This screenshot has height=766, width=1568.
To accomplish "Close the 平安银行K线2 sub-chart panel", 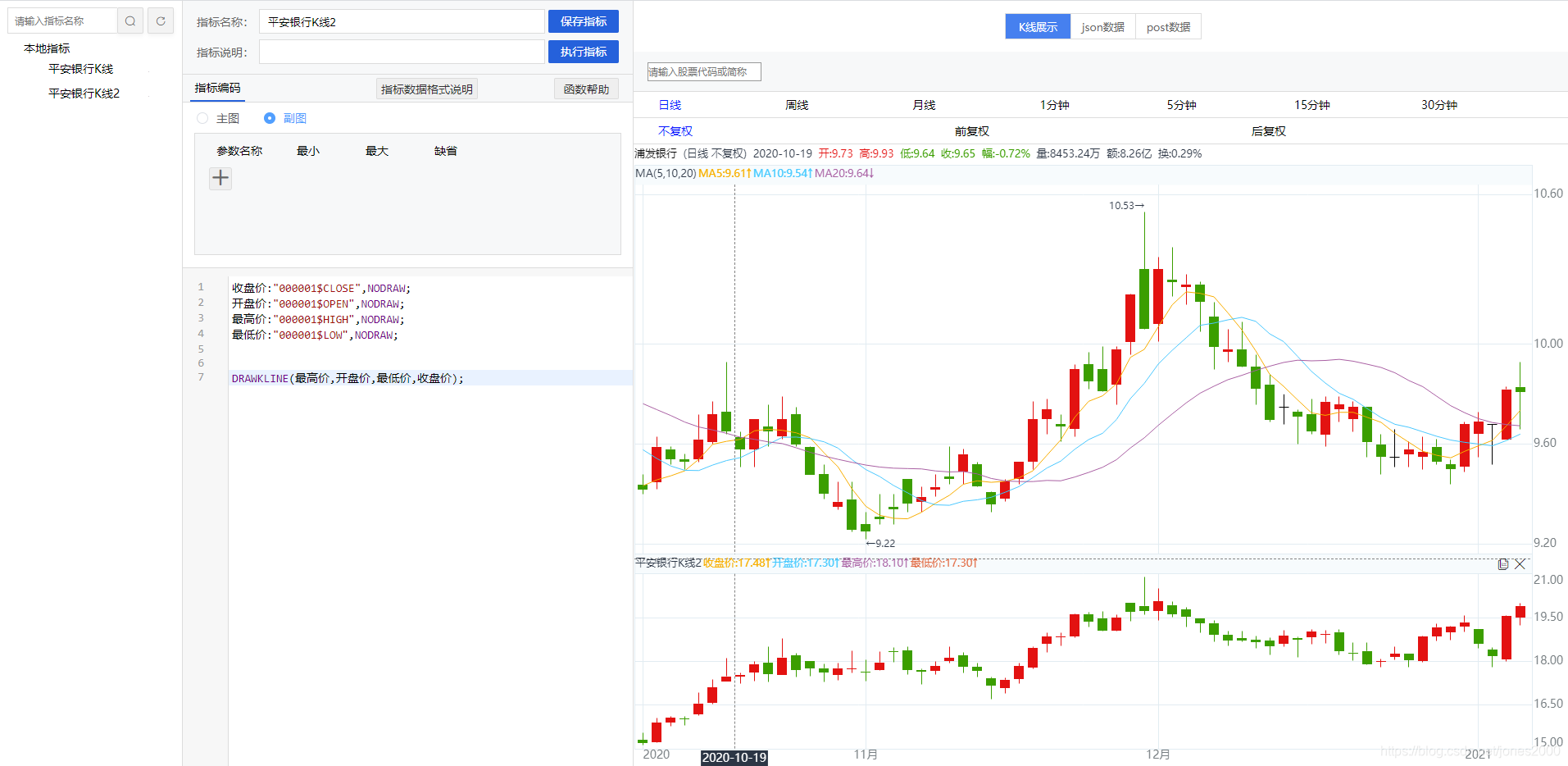I will pyautogui.click(x=1520, y=564).
